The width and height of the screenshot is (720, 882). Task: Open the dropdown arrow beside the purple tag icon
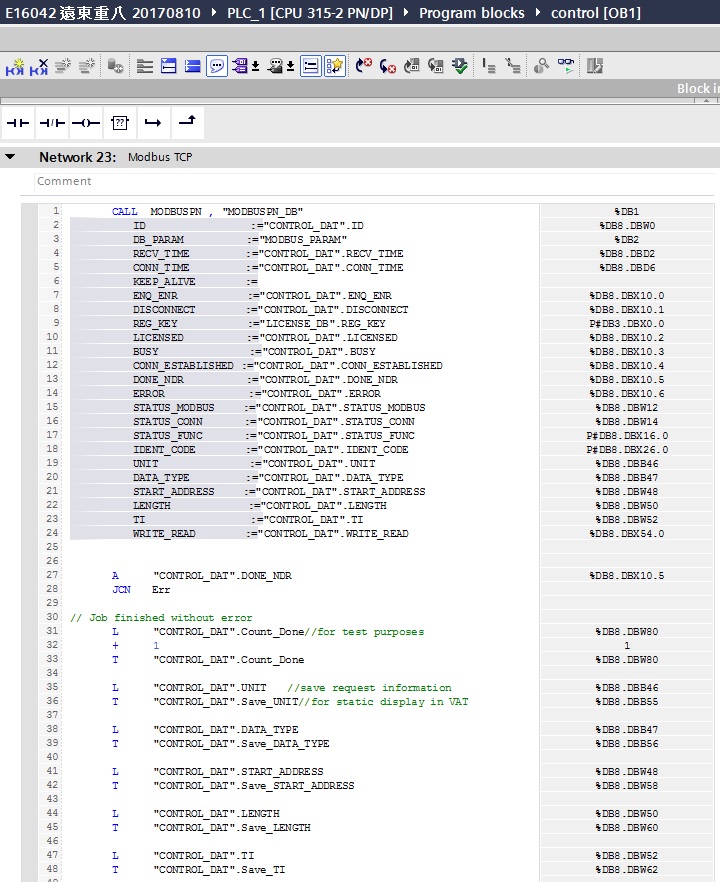point(256,67)
